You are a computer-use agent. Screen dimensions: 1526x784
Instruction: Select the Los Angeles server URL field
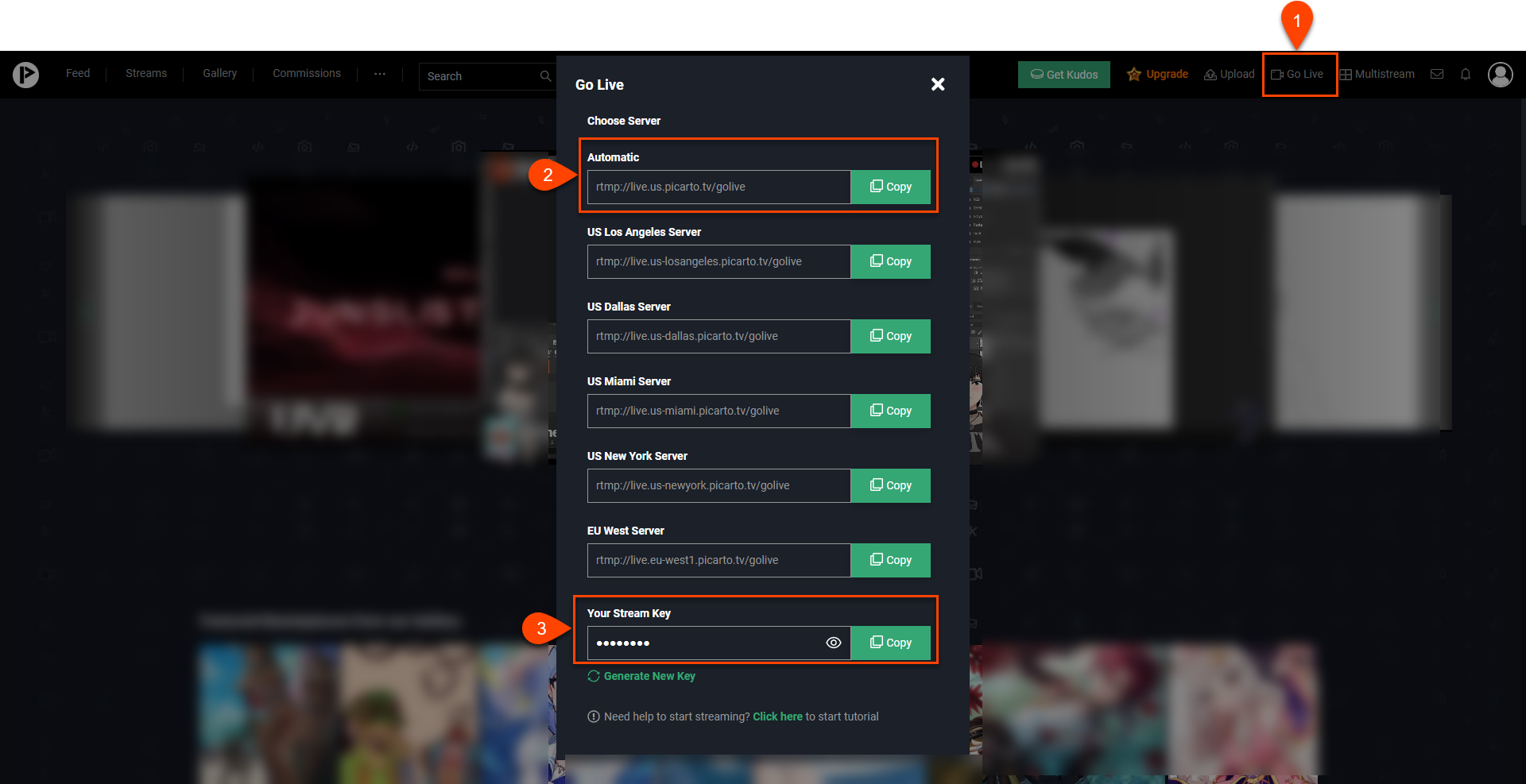pos(718,261)
